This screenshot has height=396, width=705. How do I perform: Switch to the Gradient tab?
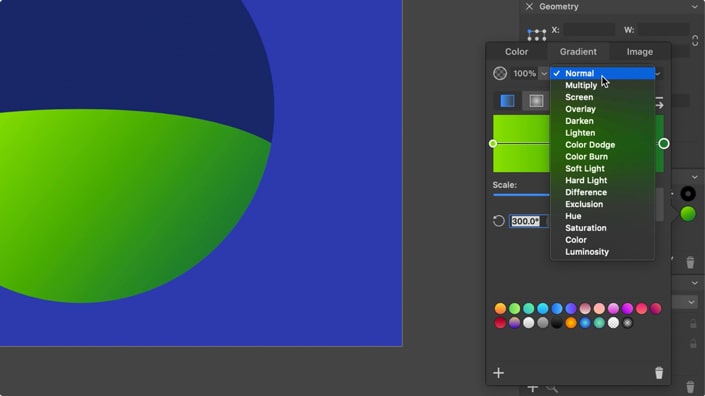click(578, 52)
